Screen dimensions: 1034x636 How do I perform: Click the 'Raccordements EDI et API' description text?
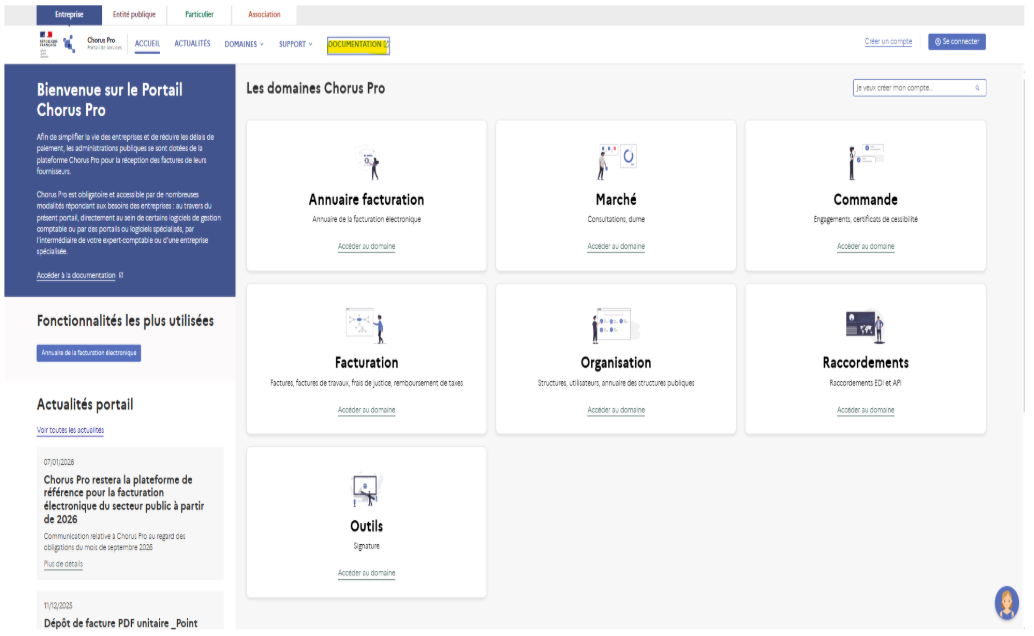(x=865, y=383)
